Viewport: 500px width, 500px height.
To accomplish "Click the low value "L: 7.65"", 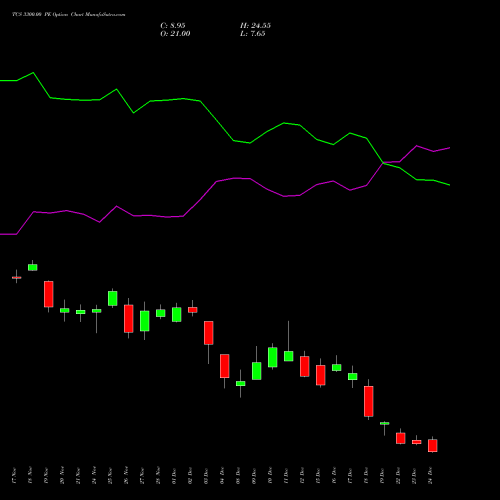I will click(x=253, y=34).
